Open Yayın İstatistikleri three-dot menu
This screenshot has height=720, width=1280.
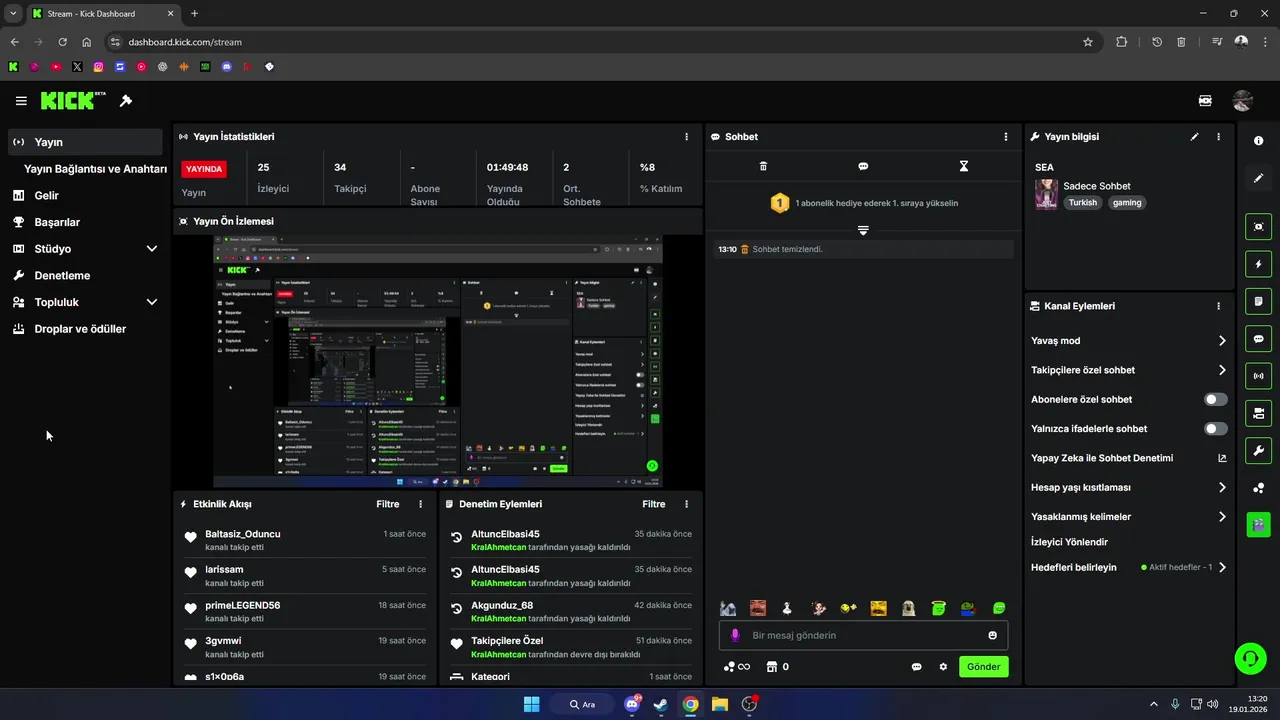pyautogui.click(x=686, y=137)
